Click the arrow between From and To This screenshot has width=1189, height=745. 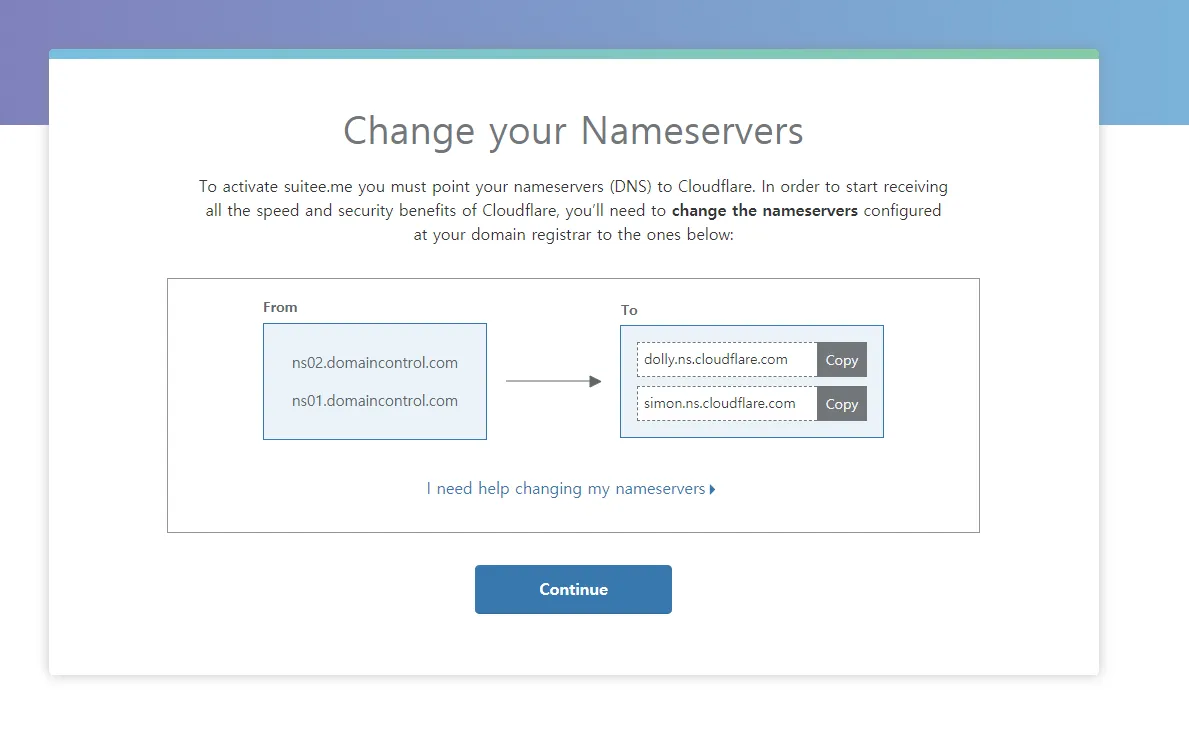[553, 381]
